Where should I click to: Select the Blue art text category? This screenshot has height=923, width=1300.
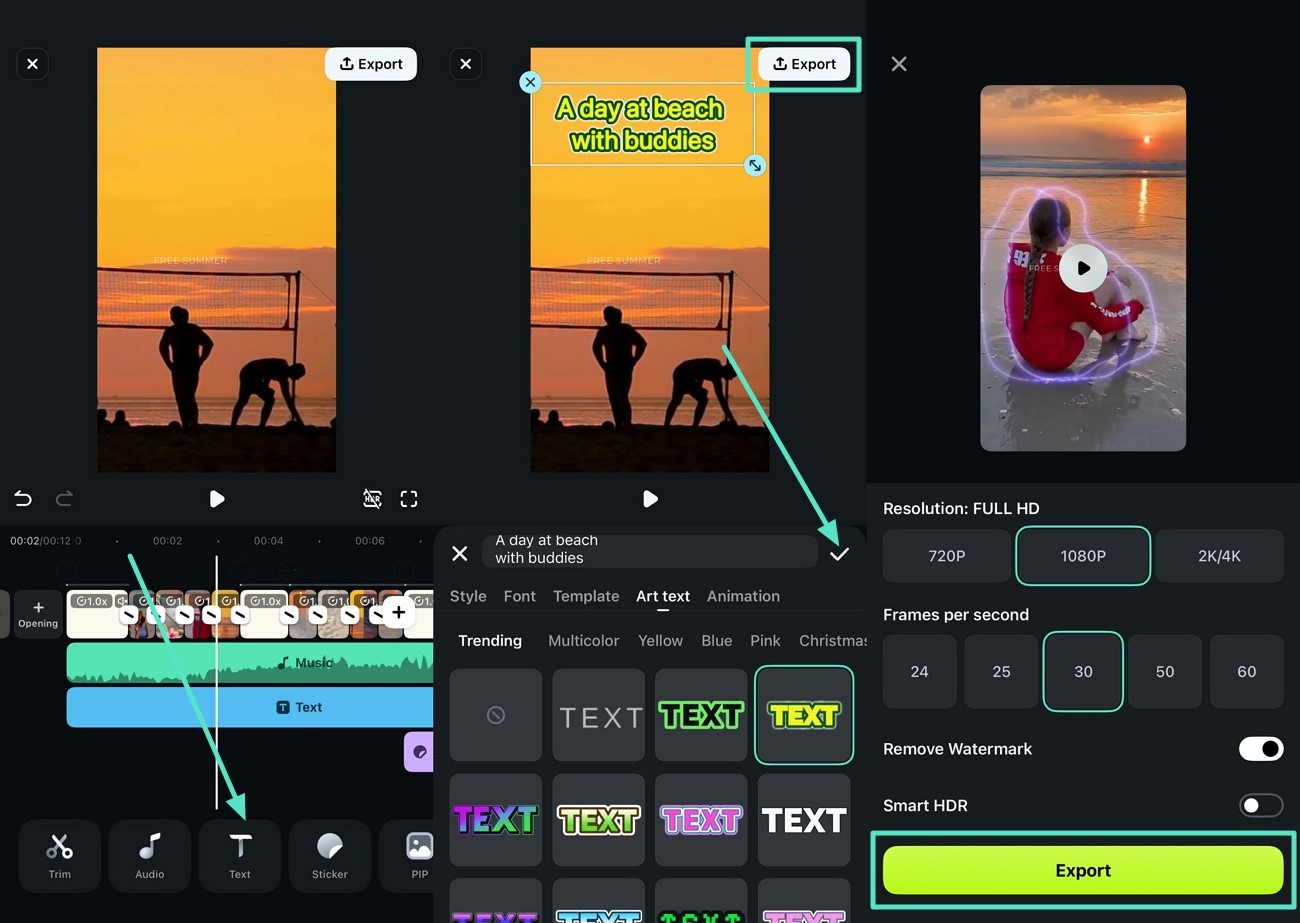point(717,640)
